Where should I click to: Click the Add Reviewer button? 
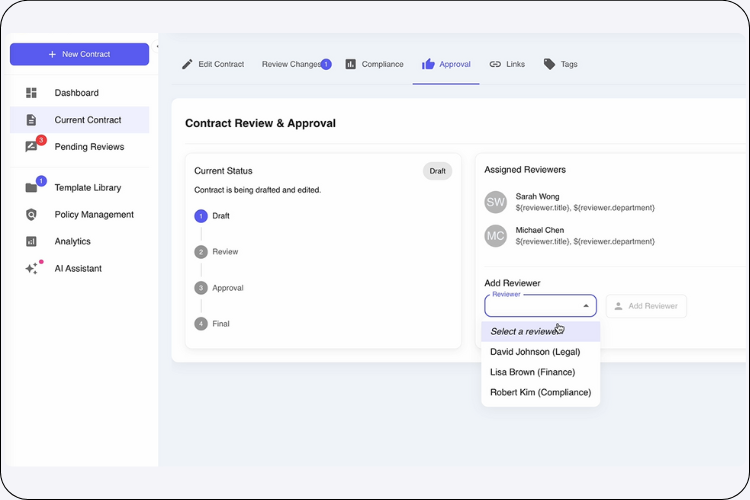(x=646, y=306)
